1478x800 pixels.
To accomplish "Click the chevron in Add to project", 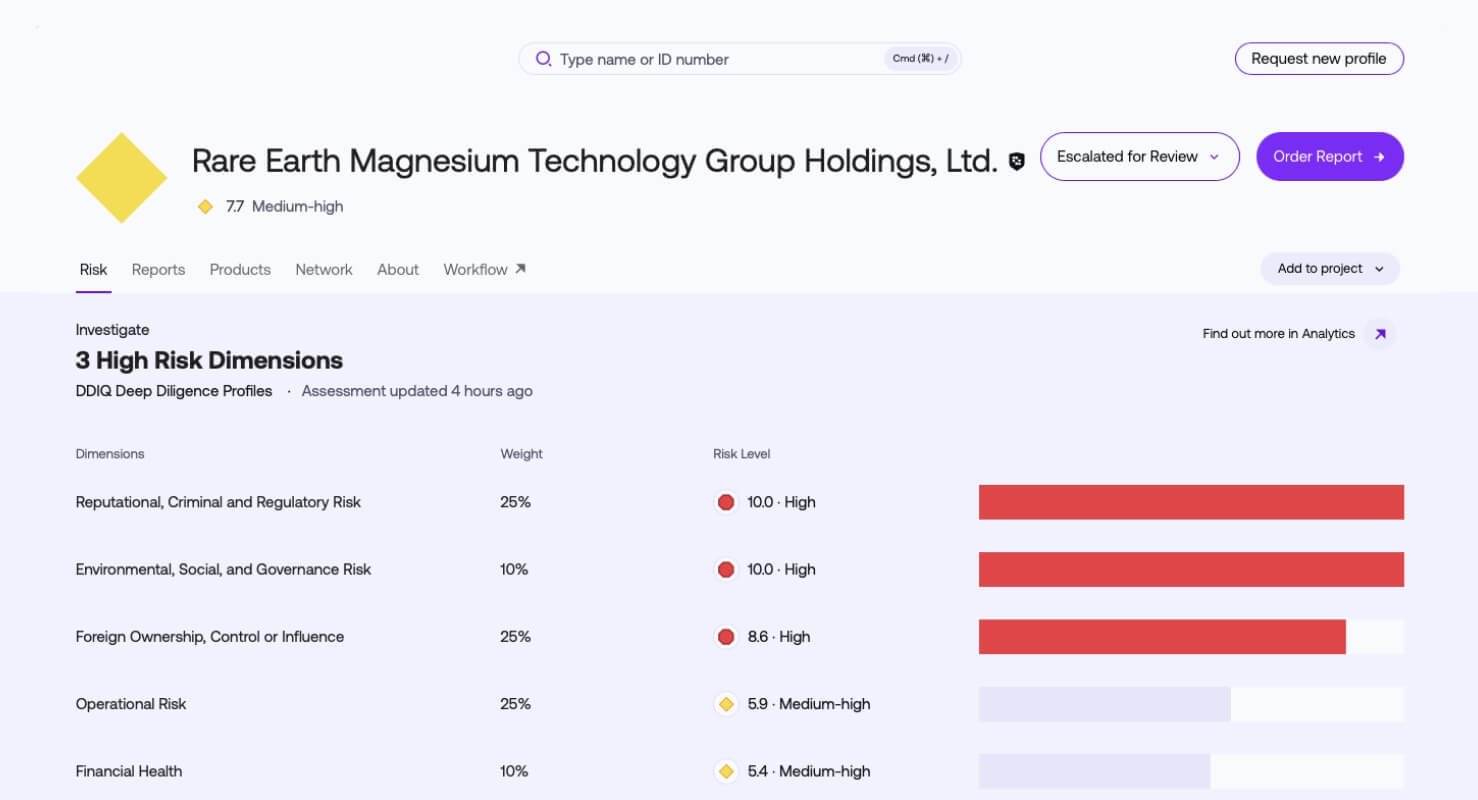I will [x=1379, y=269].
